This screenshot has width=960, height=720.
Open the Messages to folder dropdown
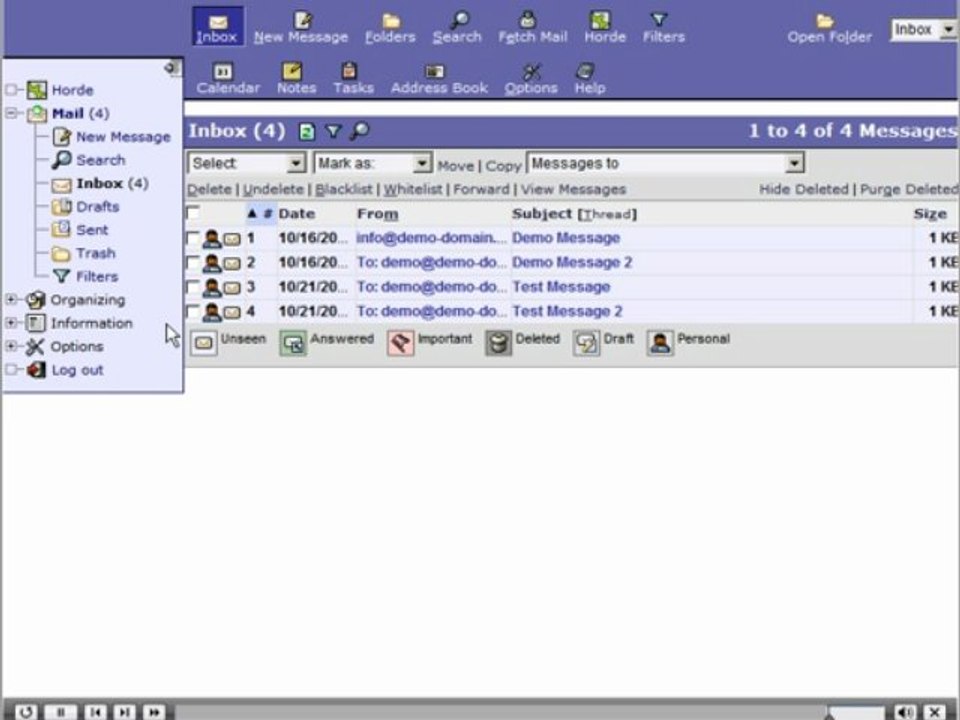(665, 163)
